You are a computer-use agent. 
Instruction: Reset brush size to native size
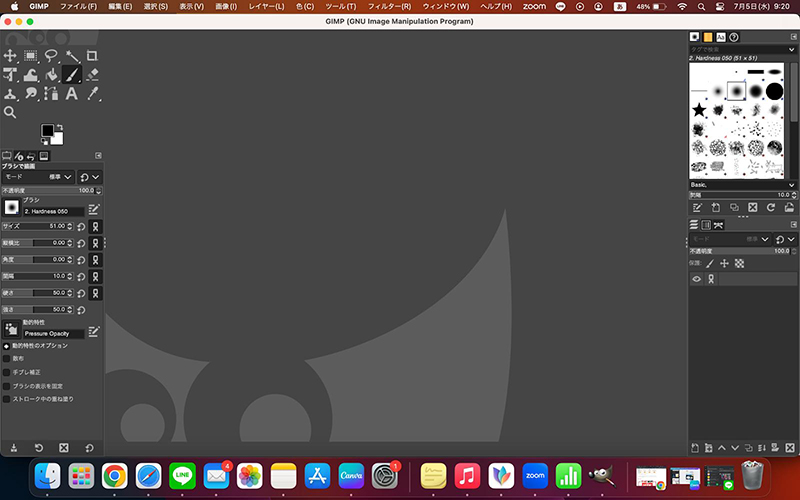pyautogui.click(x=81, y=227)
